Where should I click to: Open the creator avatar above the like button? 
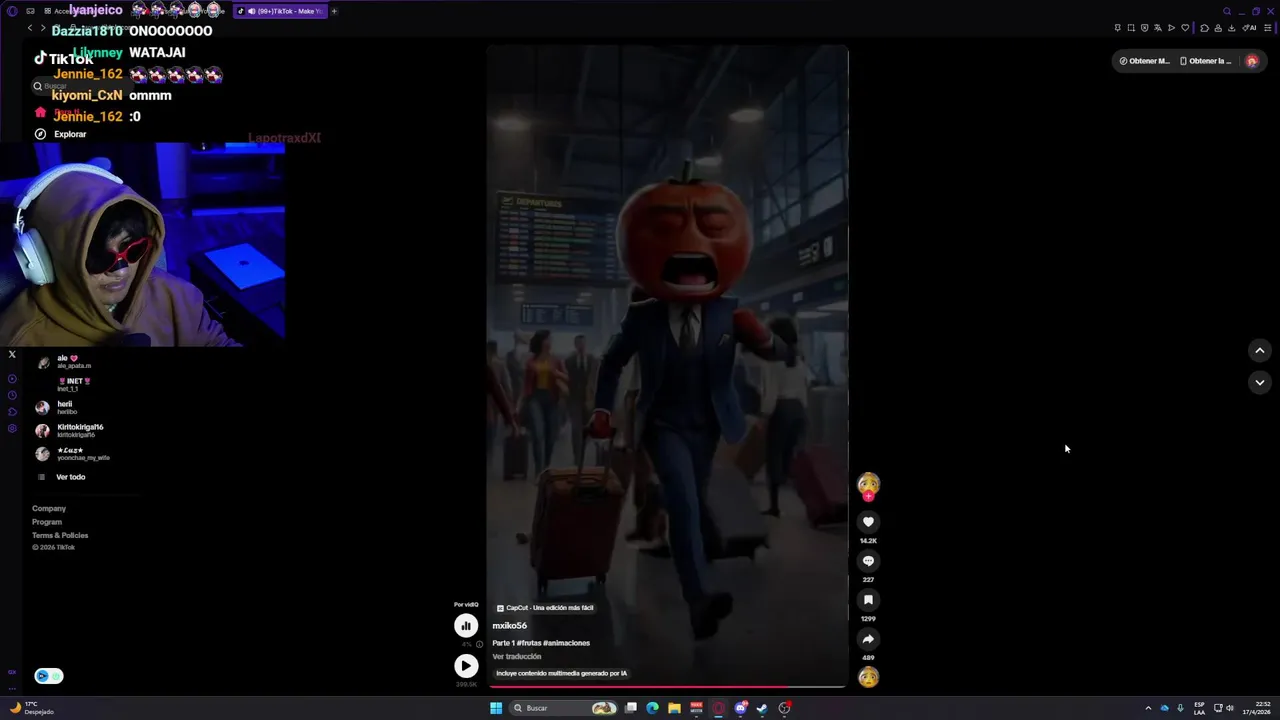click(868, 485)
